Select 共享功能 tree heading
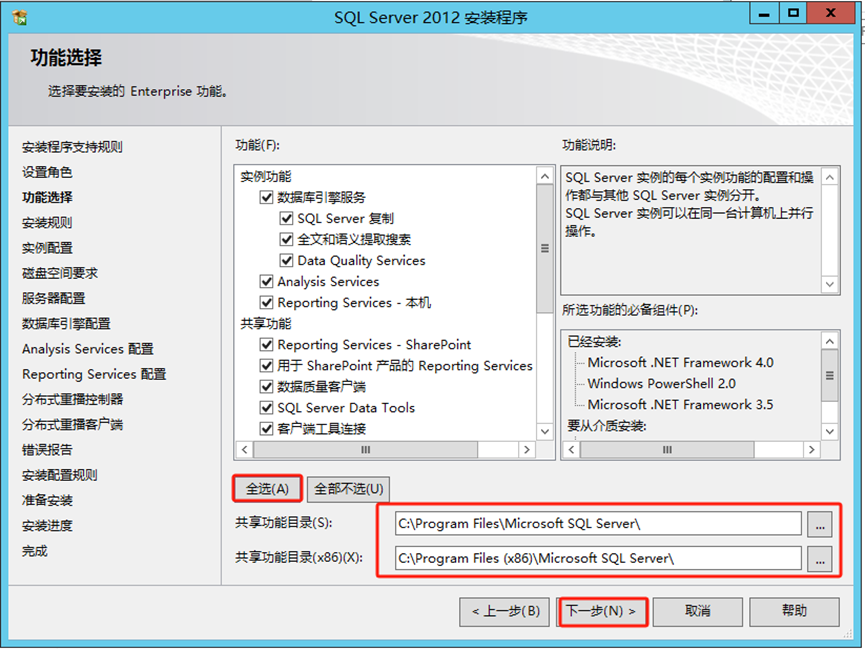 pyautogui.click(x=266, y=324)
